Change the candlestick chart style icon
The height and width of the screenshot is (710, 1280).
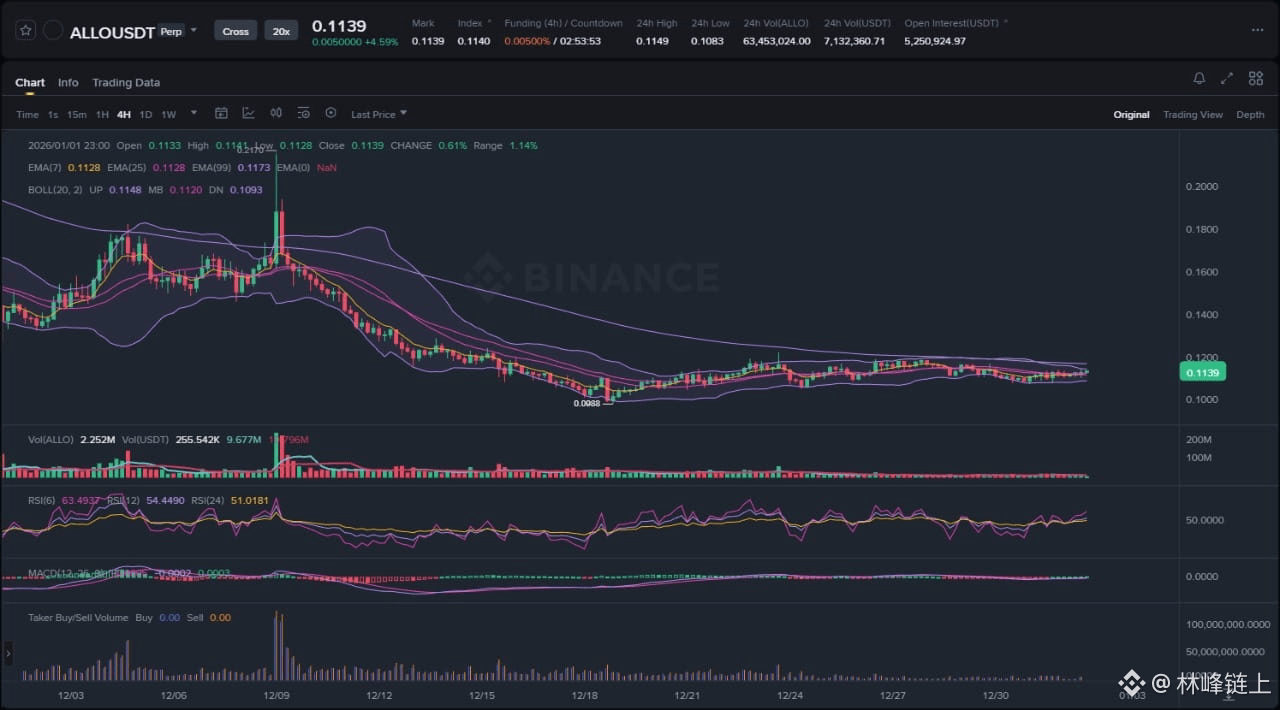276,114
